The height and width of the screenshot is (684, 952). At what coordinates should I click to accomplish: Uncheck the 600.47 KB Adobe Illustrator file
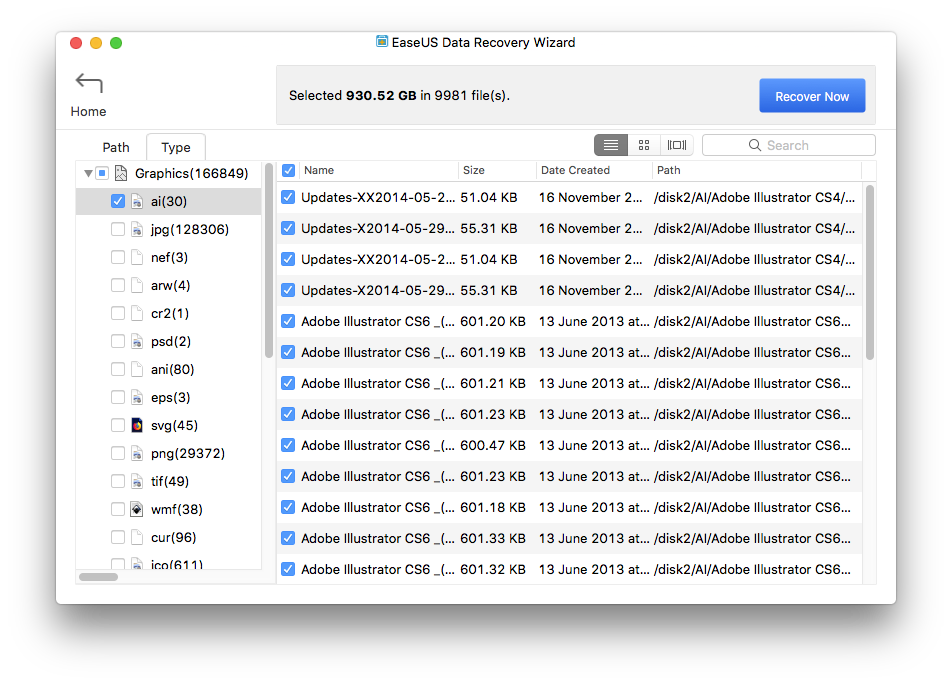coord(288,445)
